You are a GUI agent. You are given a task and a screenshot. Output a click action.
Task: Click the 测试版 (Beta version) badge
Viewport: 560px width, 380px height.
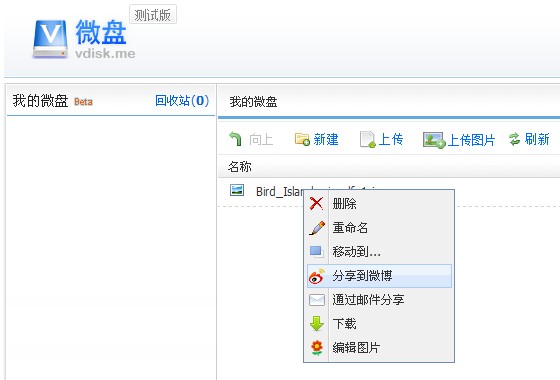[153, 15]
